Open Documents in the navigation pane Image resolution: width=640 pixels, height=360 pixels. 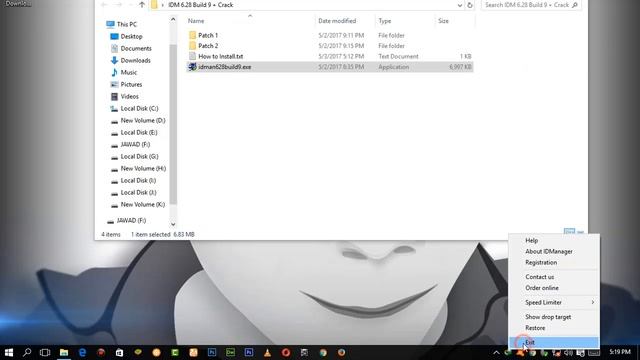point(136,48)
